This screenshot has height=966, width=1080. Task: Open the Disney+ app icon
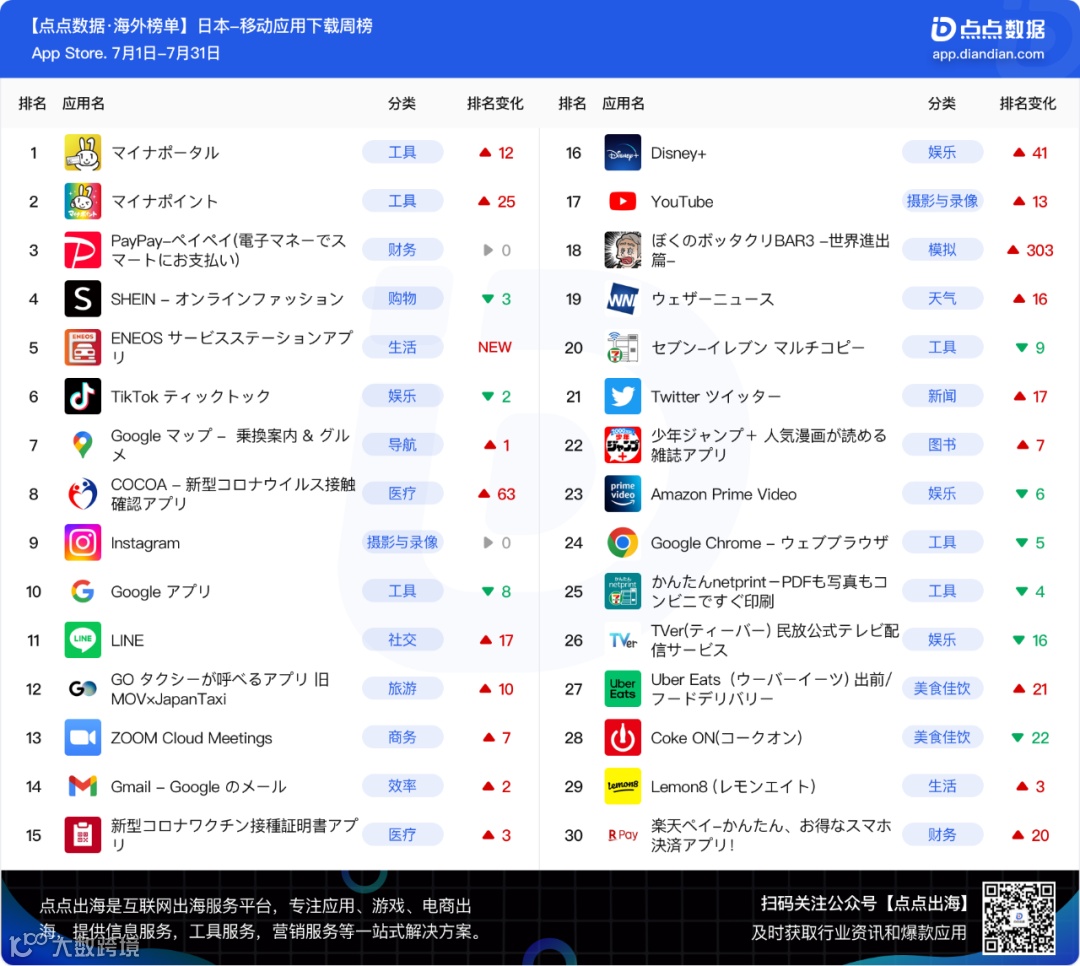click(x=623, y=152)
